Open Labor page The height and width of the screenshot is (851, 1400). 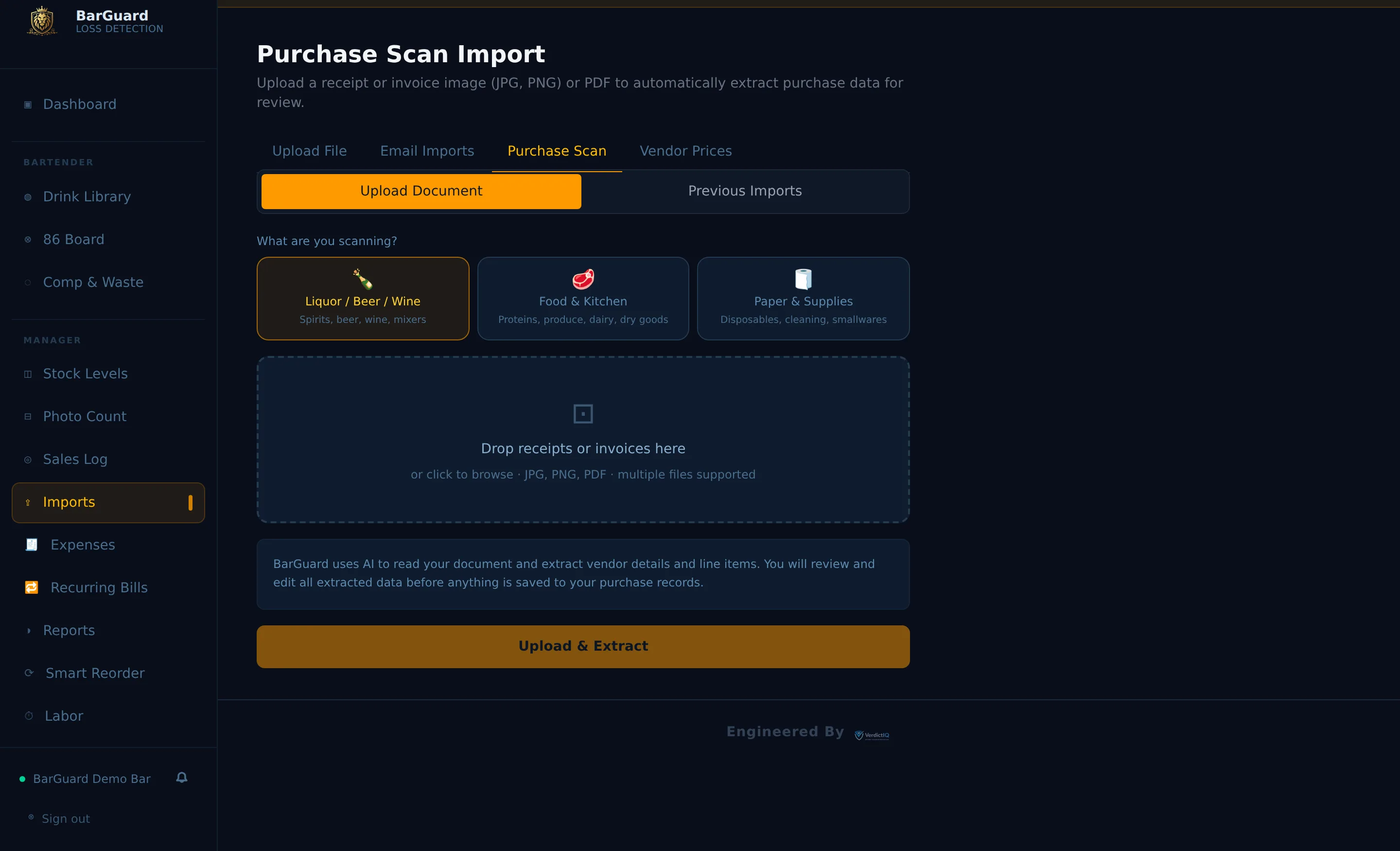108,716
